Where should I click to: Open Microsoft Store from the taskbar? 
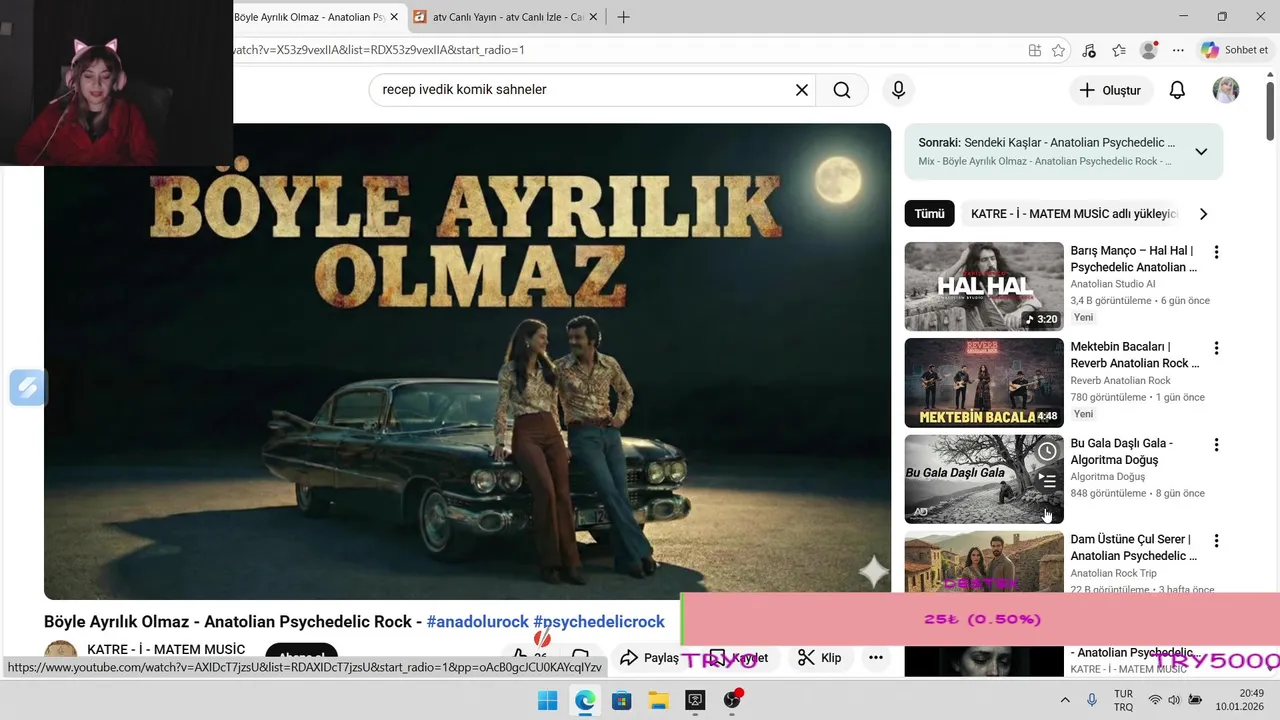point(621,700)
